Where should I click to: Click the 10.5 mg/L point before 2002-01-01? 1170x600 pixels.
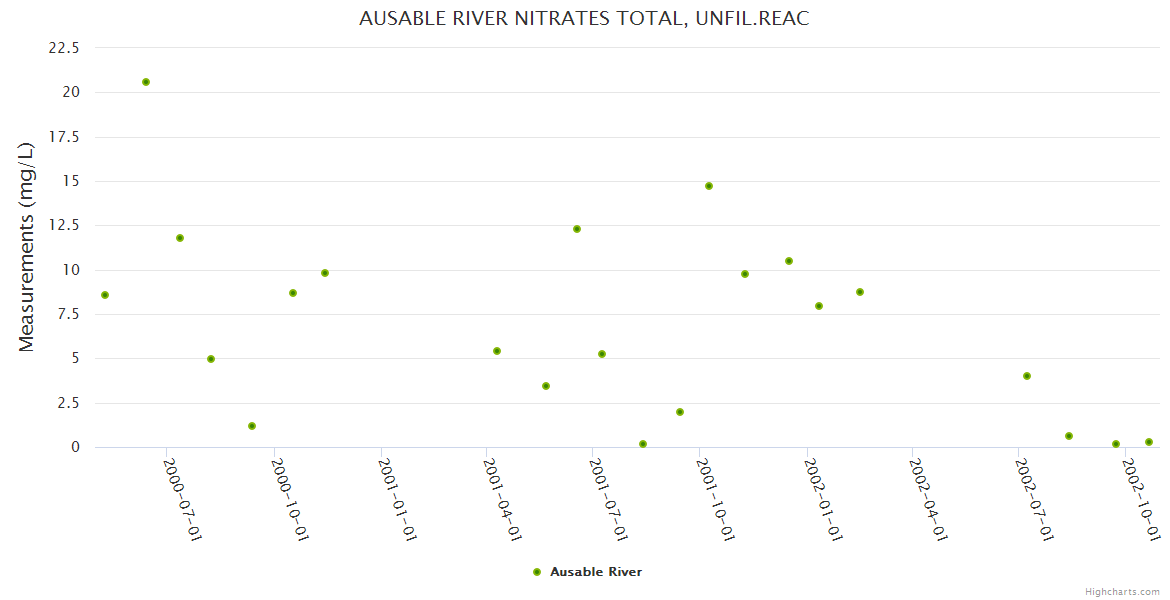click(789, 261)
